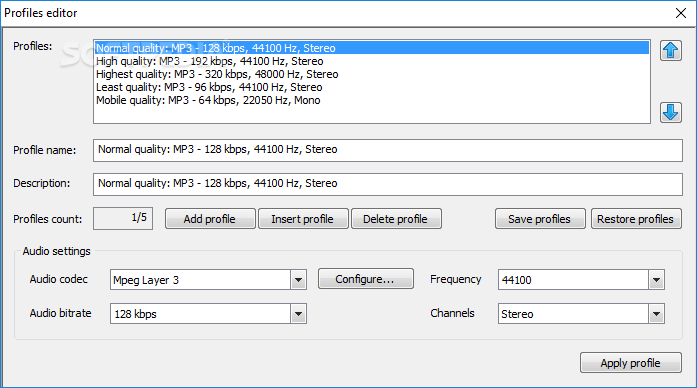This screenshot has width=697, height=388.
Task: Apply the current profile
Action: coord(630,363)
